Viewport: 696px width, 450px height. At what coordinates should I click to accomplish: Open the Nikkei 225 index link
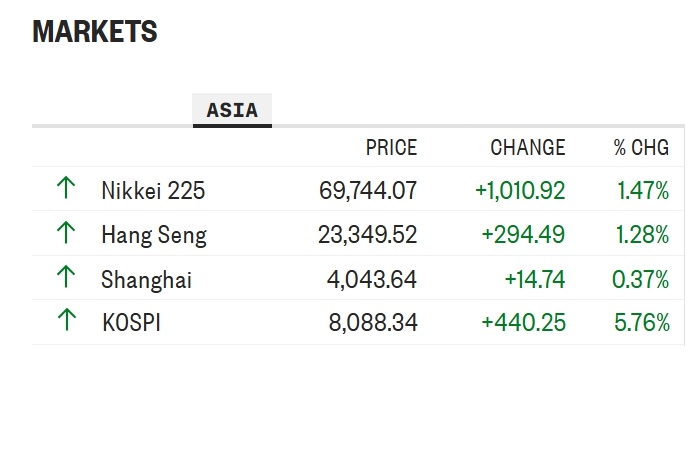(x=153, y=191)
